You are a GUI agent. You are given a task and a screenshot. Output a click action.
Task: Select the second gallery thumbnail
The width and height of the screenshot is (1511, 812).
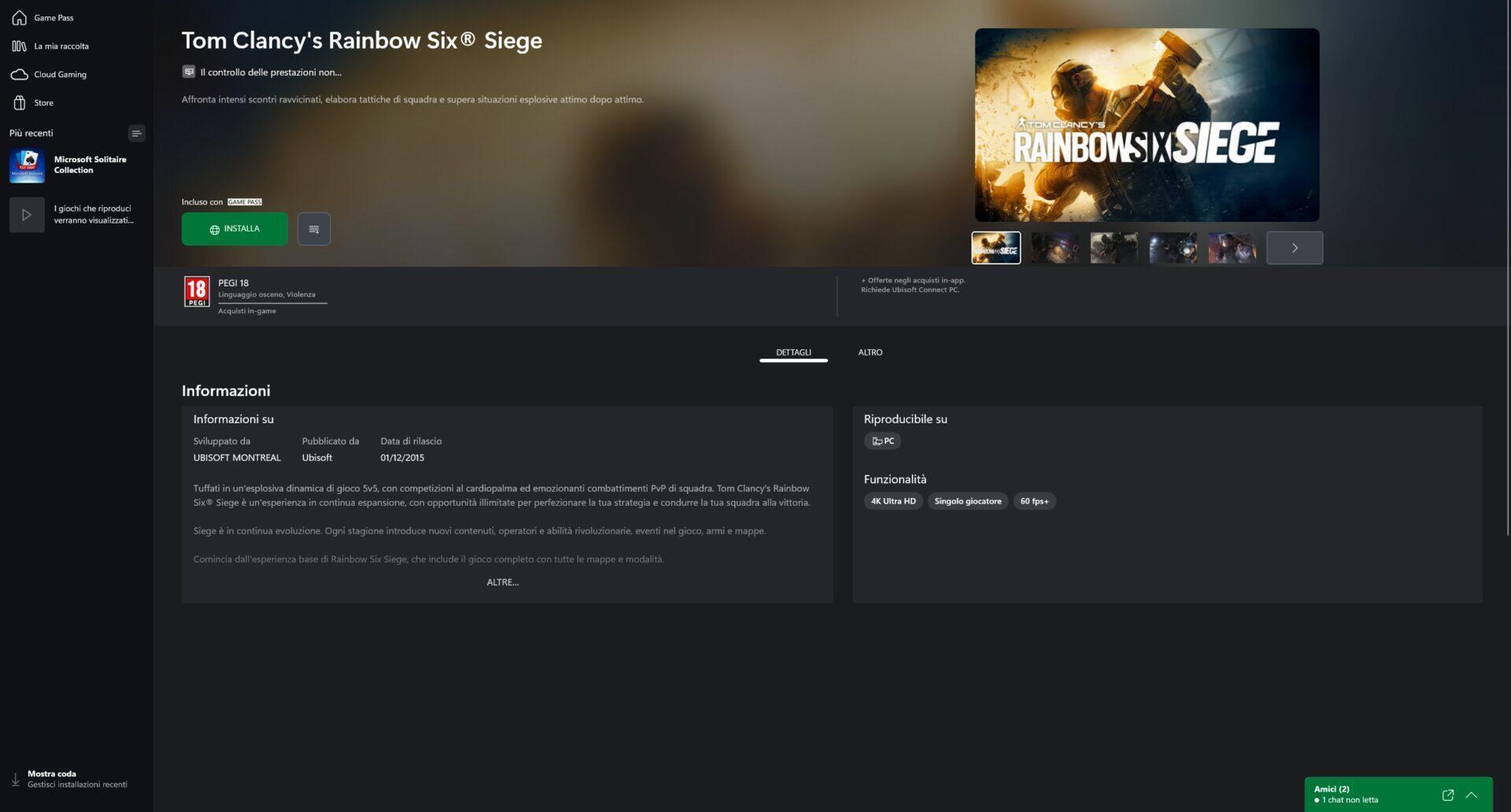point(1055,248)
